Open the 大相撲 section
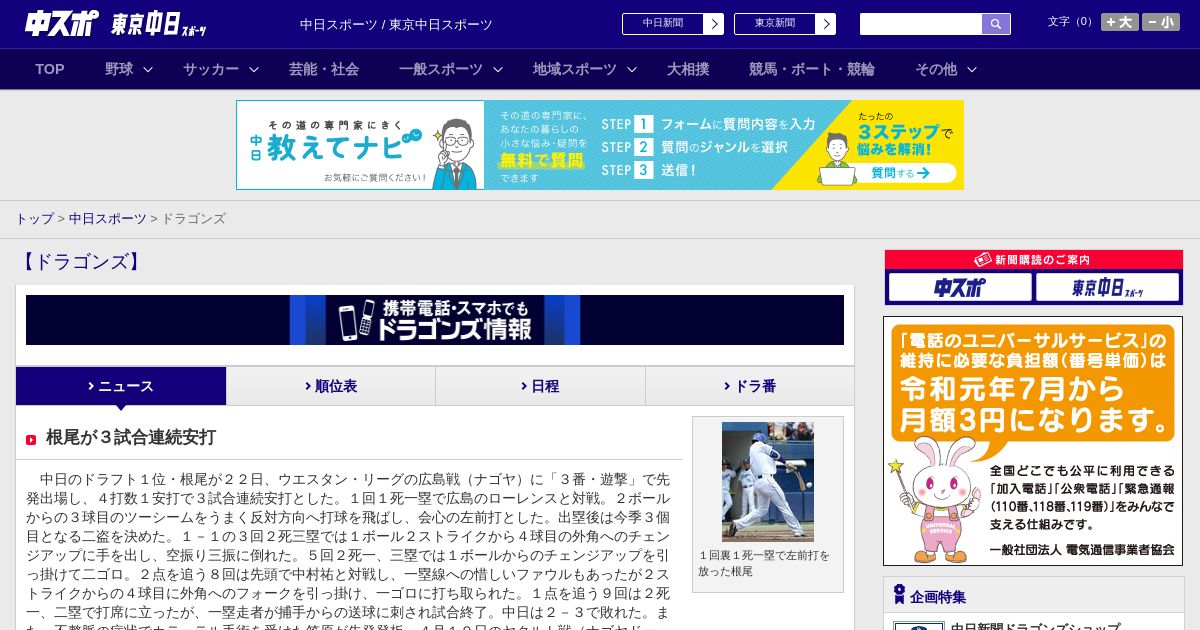The image size is (1200, 630). point(688,69)
